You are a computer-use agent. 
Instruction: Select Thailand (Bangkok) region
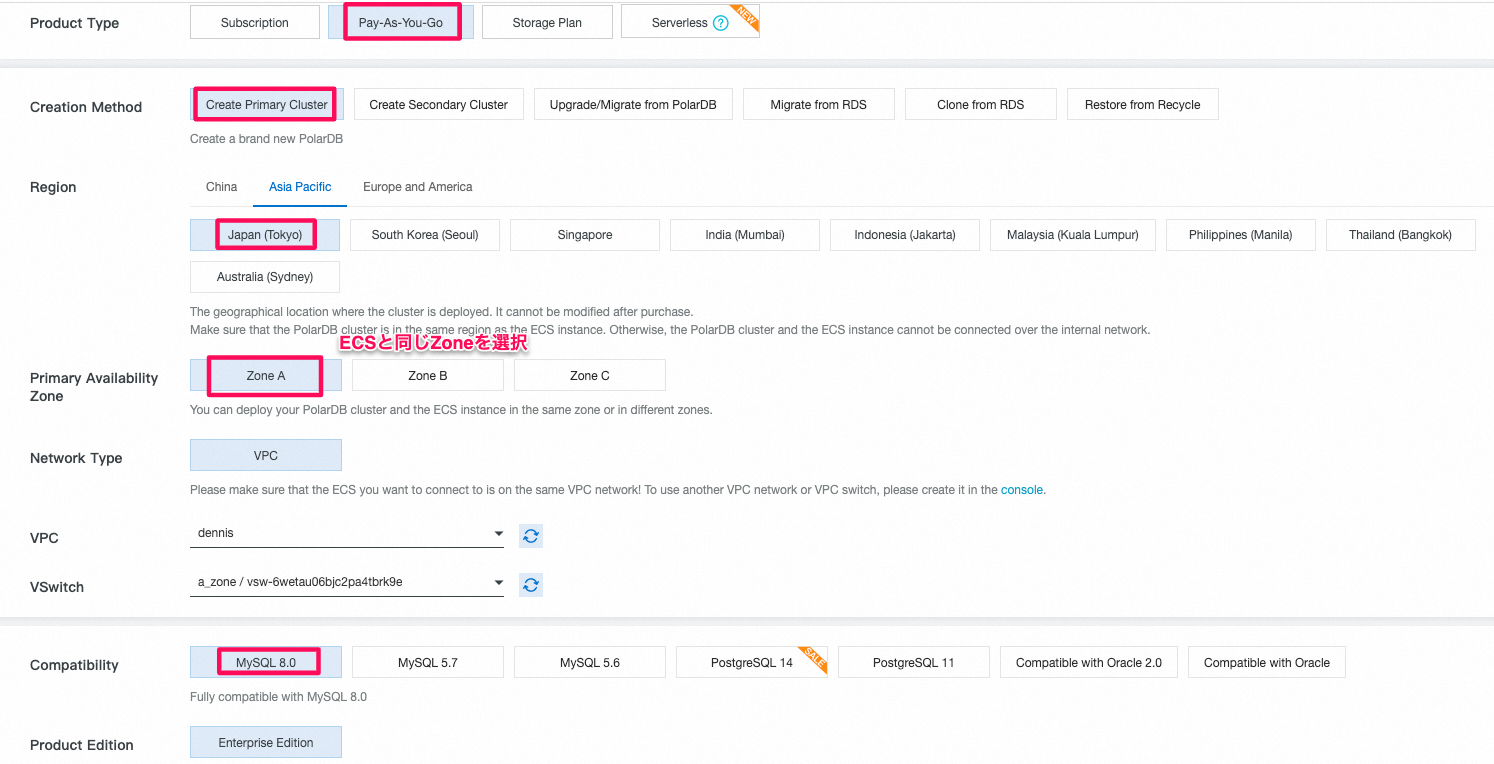(x=1401, y=235)
